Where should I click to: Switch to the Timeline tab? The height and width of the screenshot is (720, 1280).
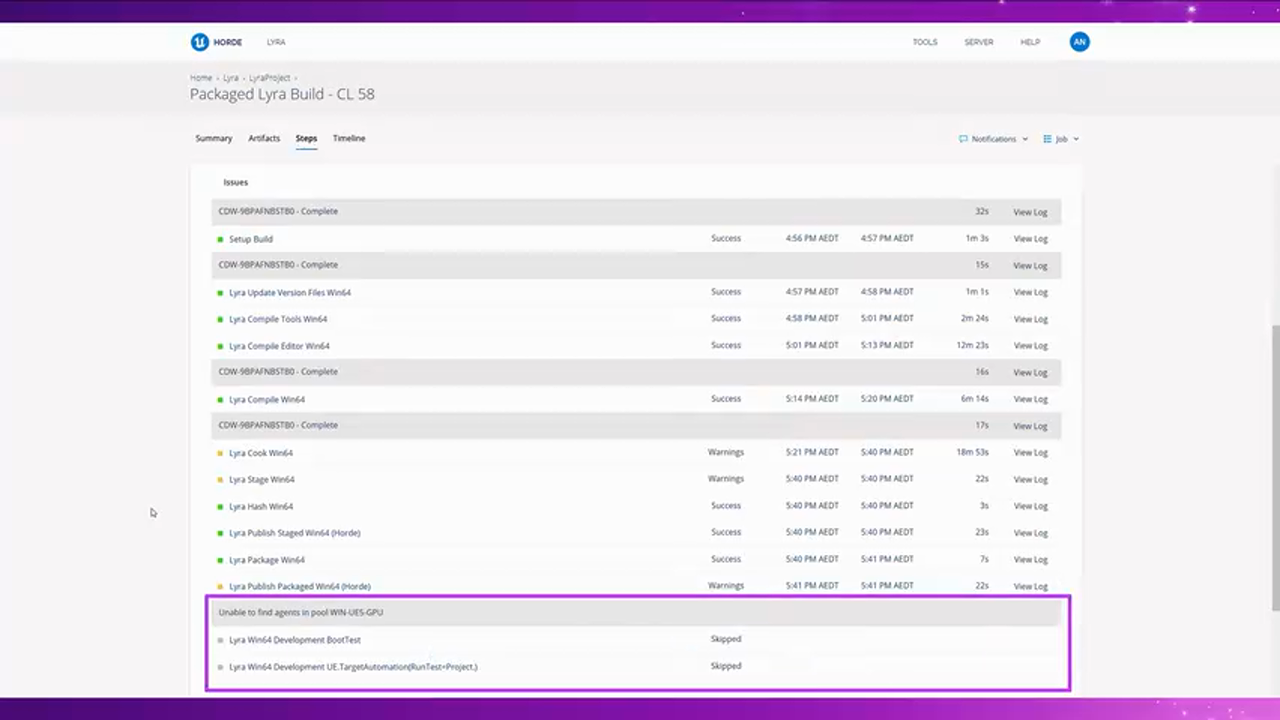[x=349, y=138]
